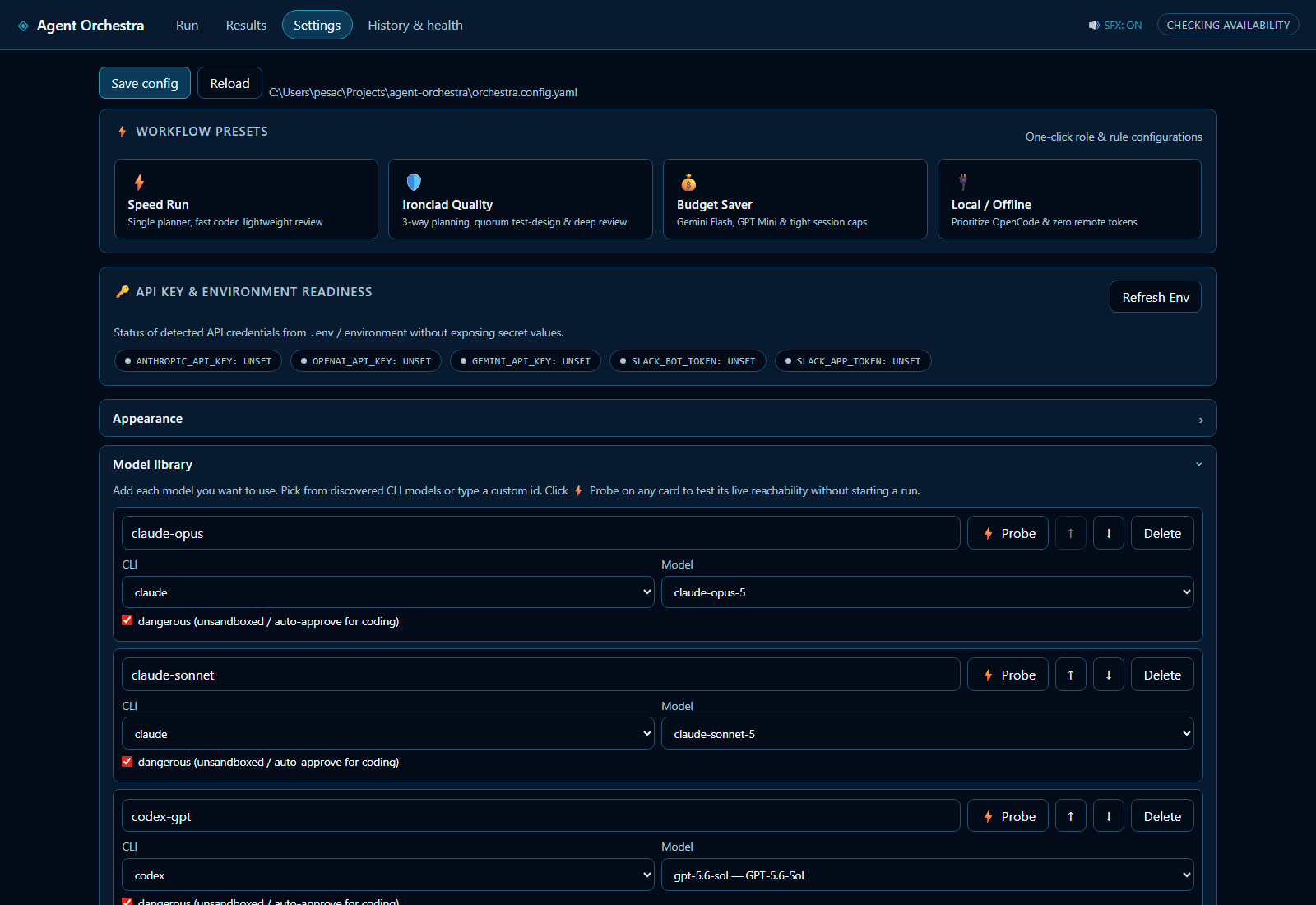Click the Speed Run lightning icon
1316x905 pixels.
pos(139,182)
